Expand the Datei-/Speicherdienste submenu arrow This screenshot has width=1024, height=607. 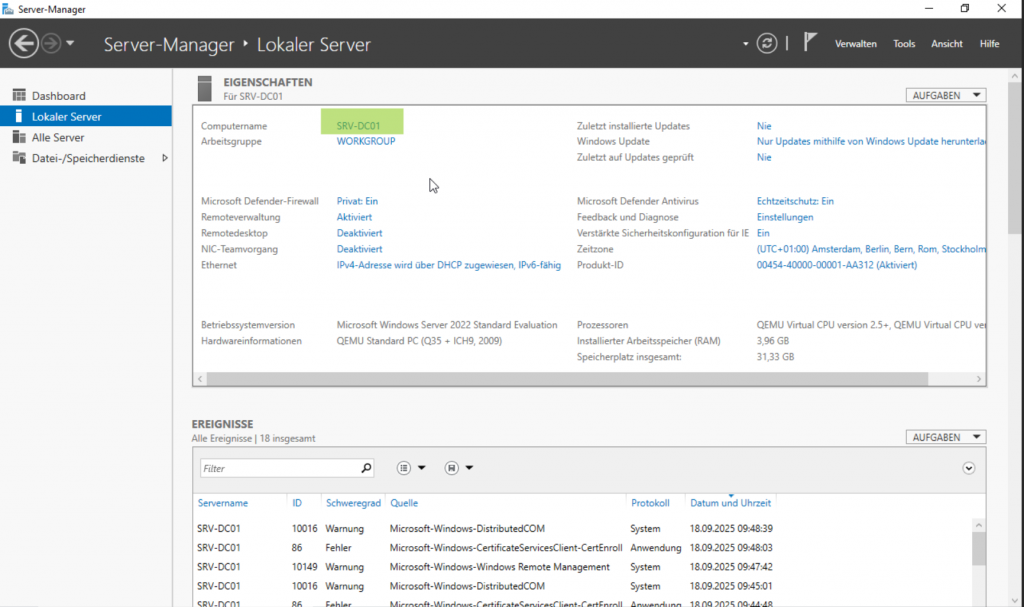click(x=164, y=159)
